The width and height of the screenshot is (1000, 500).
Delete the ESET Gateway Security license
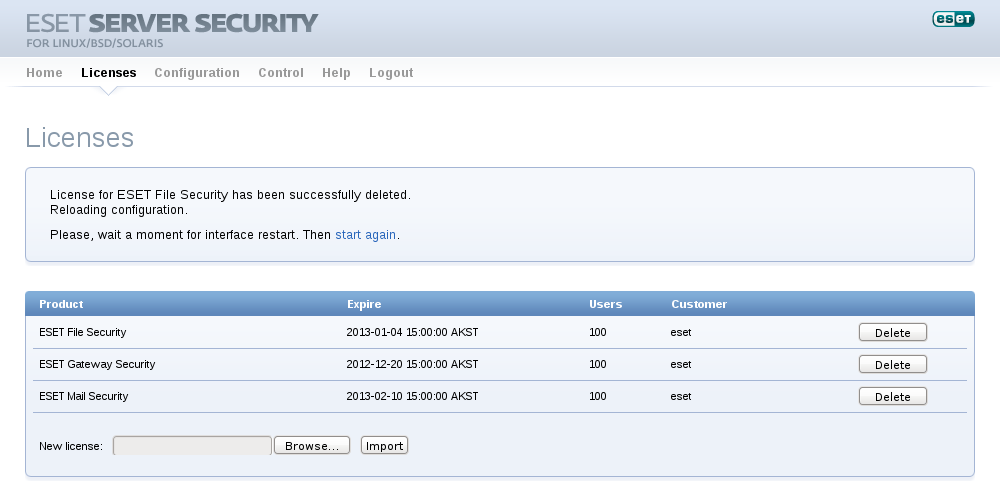coord(893,364)
